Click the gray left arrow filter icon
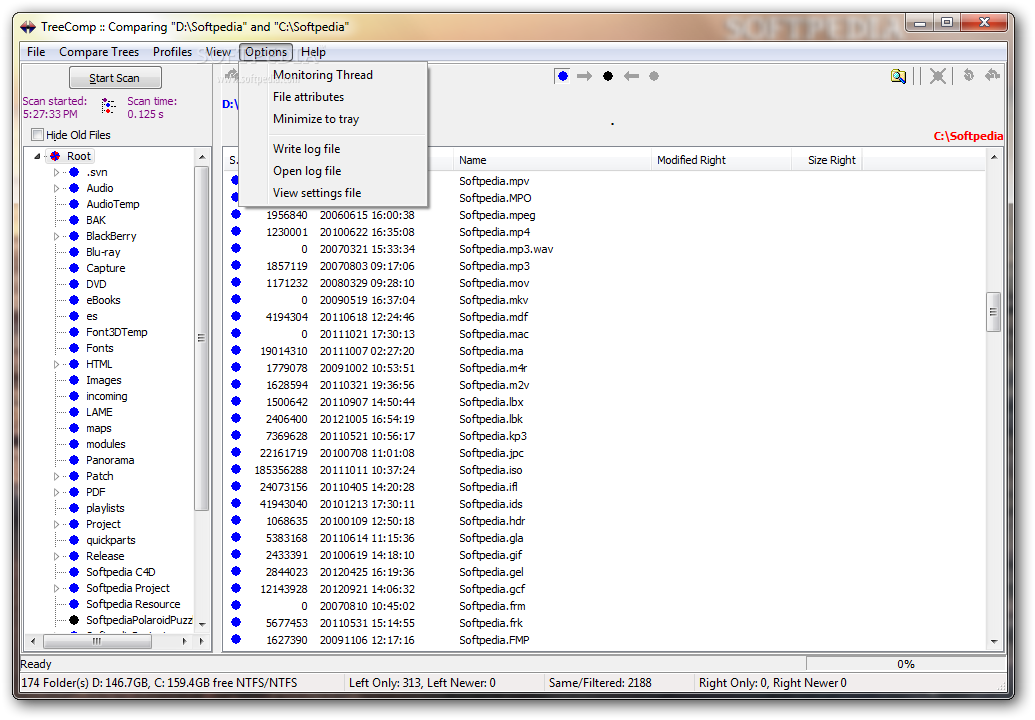Viewport: 1035px width, 720px height. 632,76
